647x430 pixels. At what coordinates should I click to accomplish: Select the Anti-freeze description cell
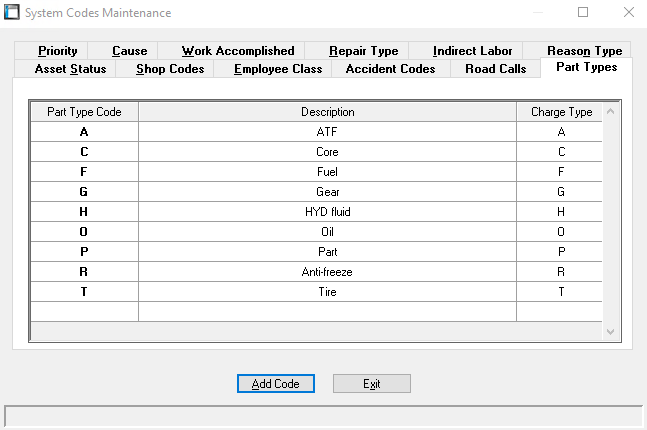click(327, 272)
